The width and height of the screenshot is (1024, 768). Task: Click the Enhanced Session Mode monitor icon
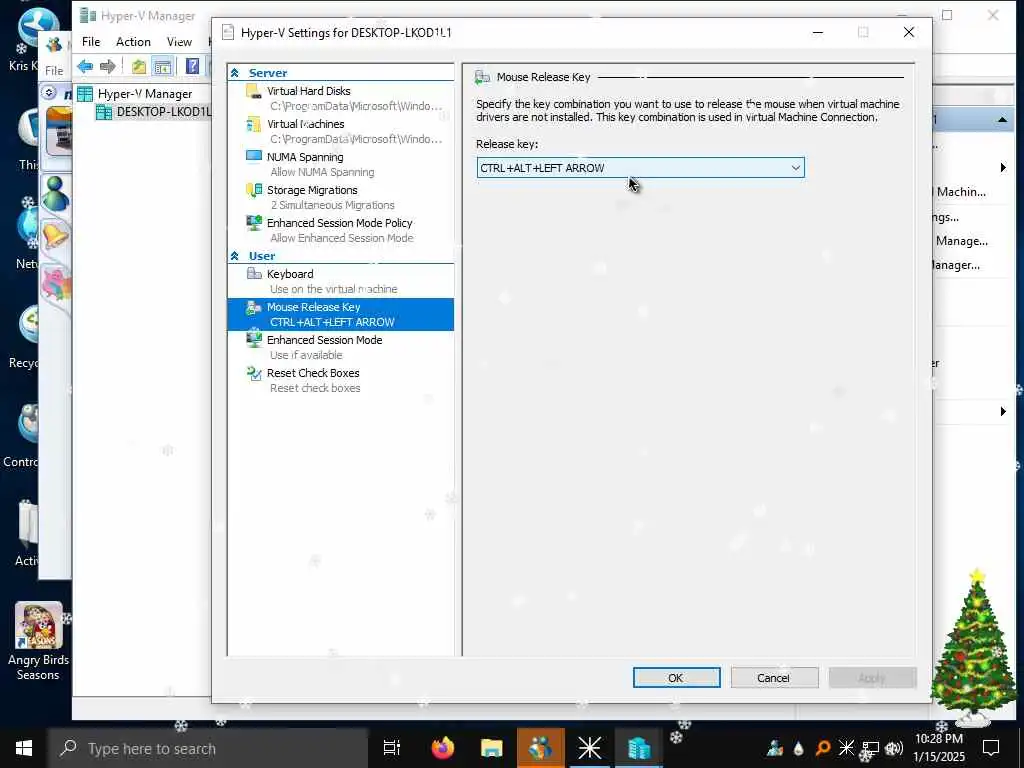pos(253,340)
